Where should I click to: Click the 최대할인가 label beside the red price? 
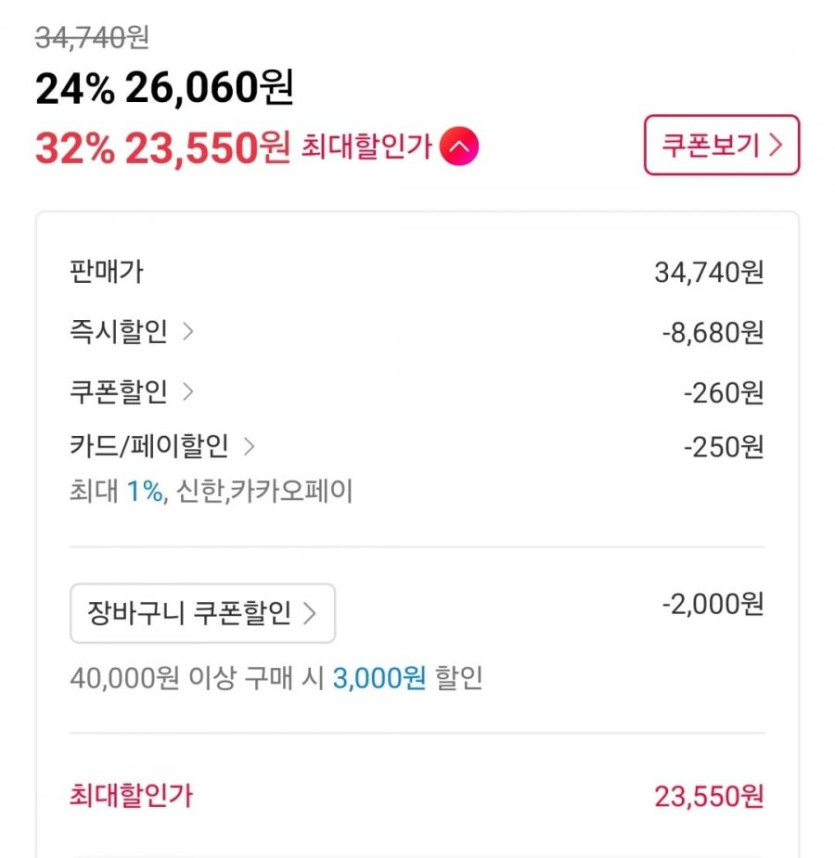366,148
